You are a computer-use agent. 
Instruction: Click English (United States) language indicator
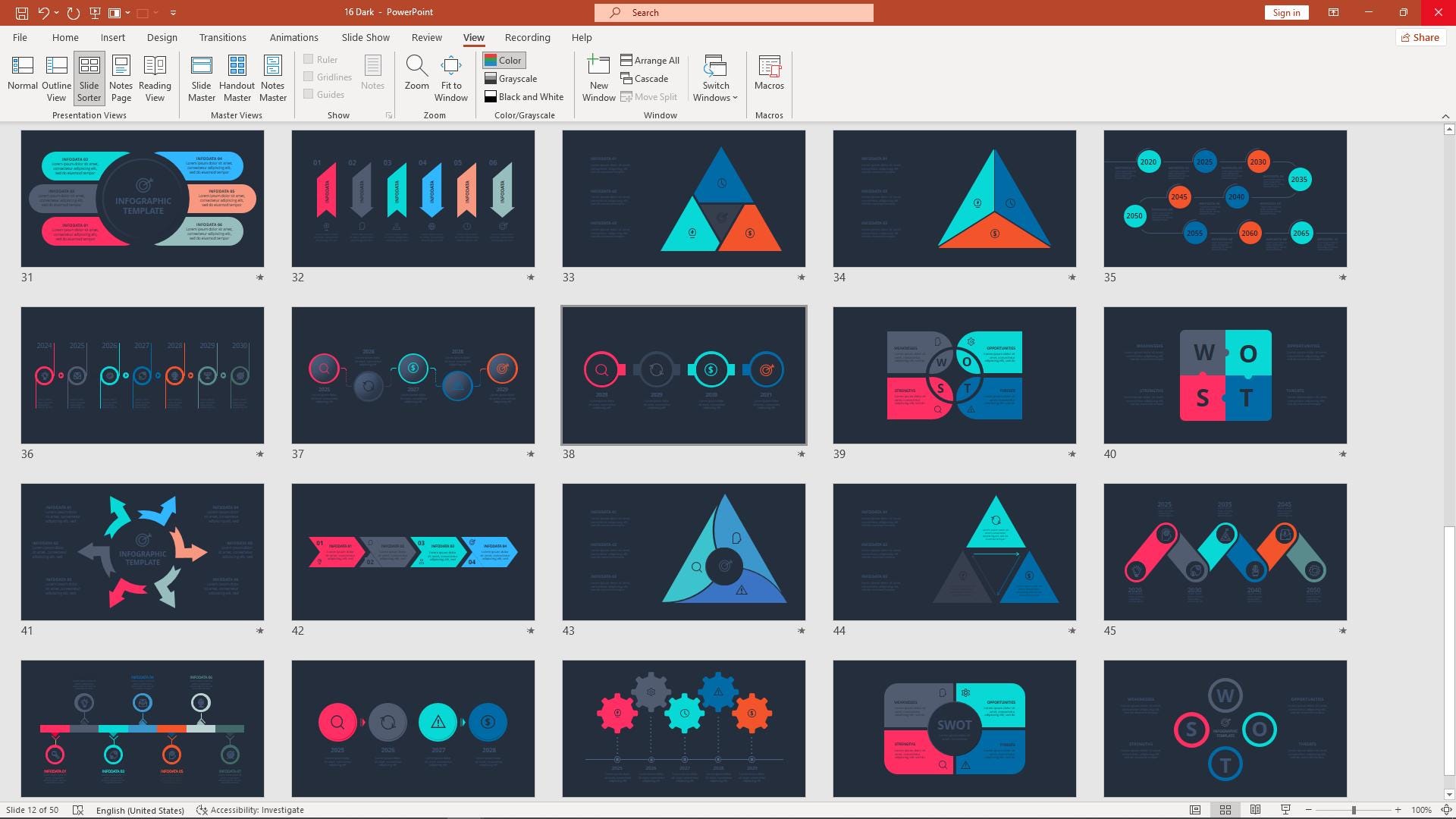pos(140,810)
